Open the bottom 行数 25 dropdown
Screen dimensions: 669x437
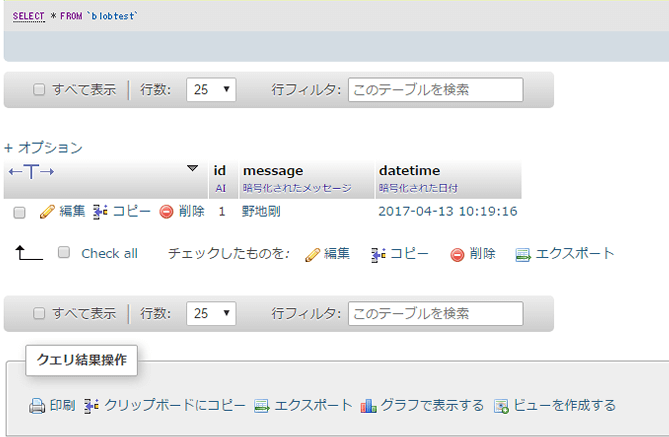pyautogui.click(x=211, y=314)
